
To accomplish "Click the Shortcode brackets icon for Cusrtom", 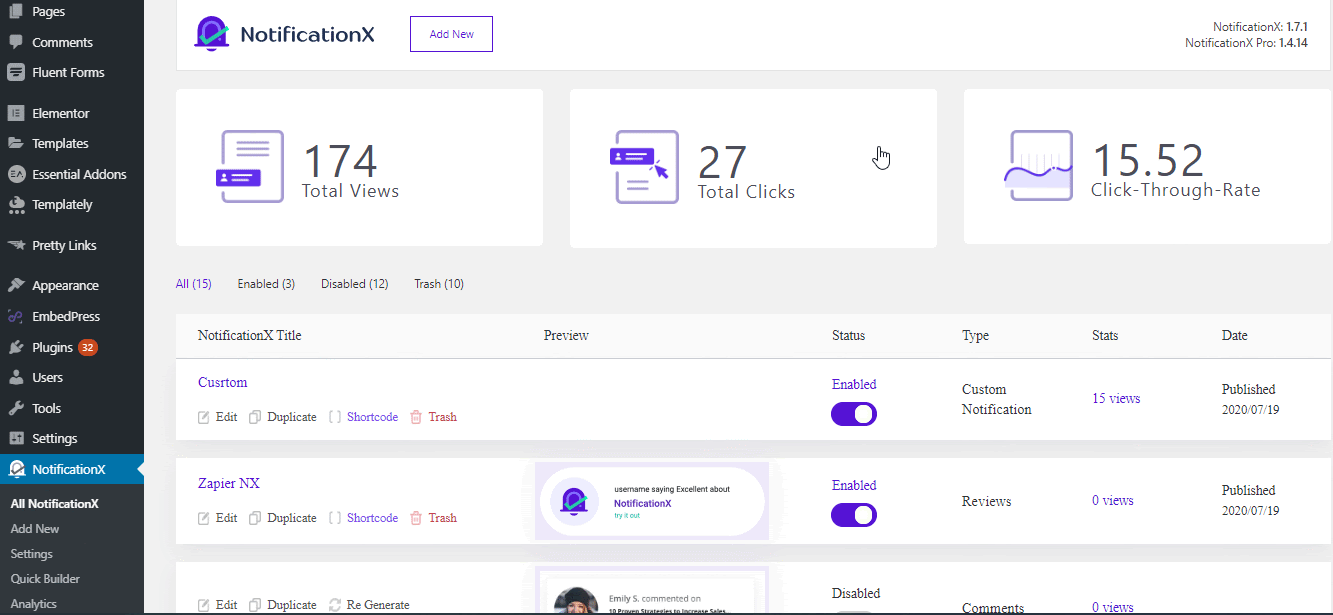I will pos(335,417).
